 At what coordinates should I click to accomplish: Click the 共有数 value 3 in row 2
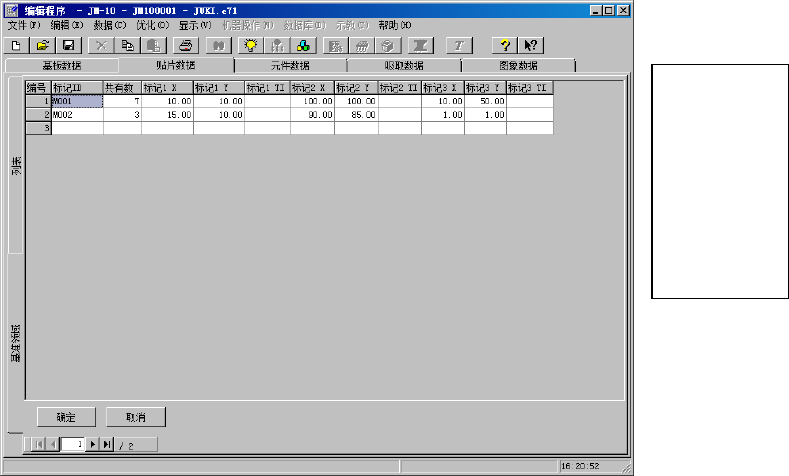pyautogui.click(x=122, y=115)
